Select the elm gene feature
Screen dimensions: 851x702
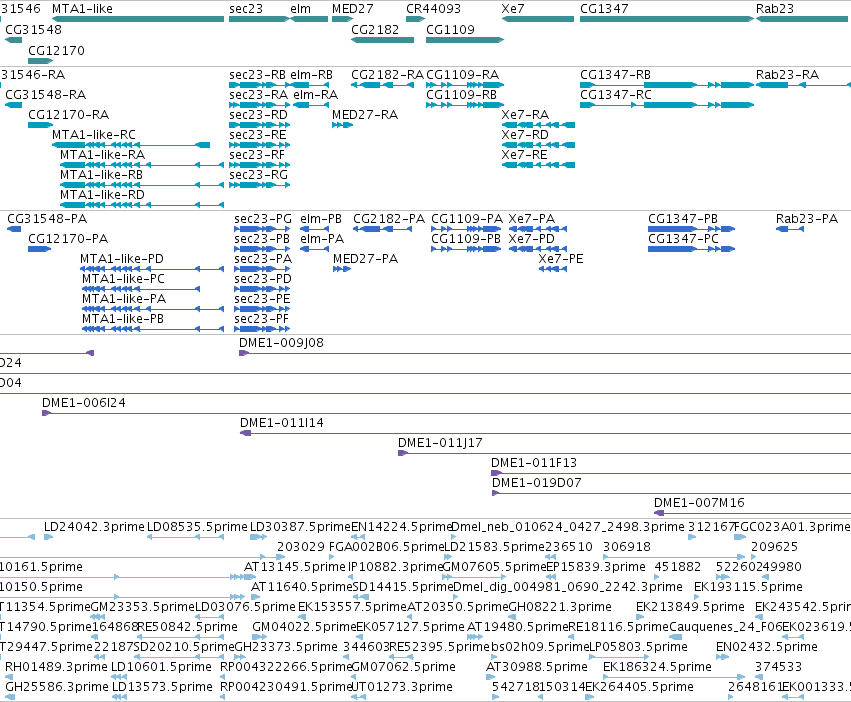pyautogui.click(x=309, y=19)
